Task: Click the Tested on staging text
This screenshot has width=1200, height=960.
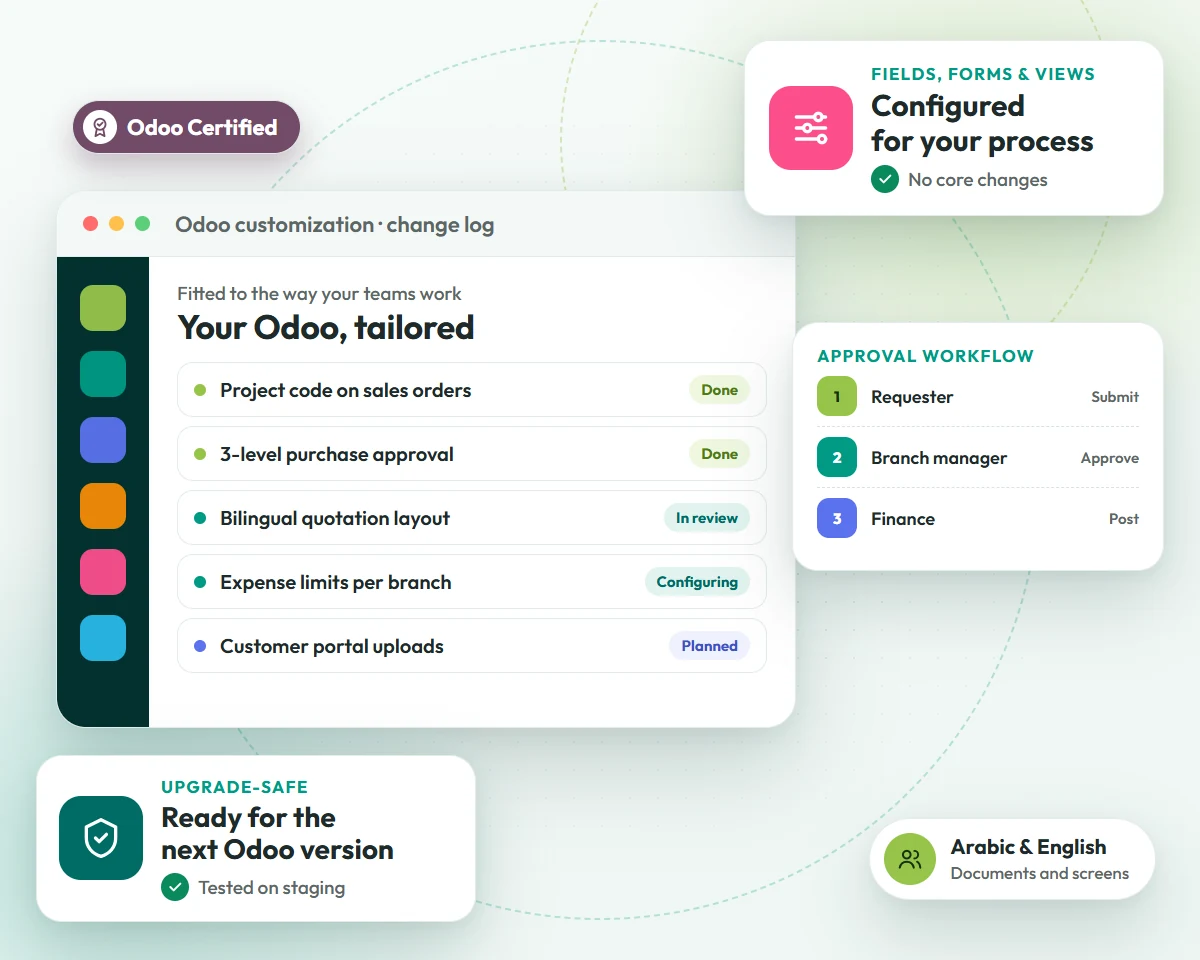Action: [272, 887]
